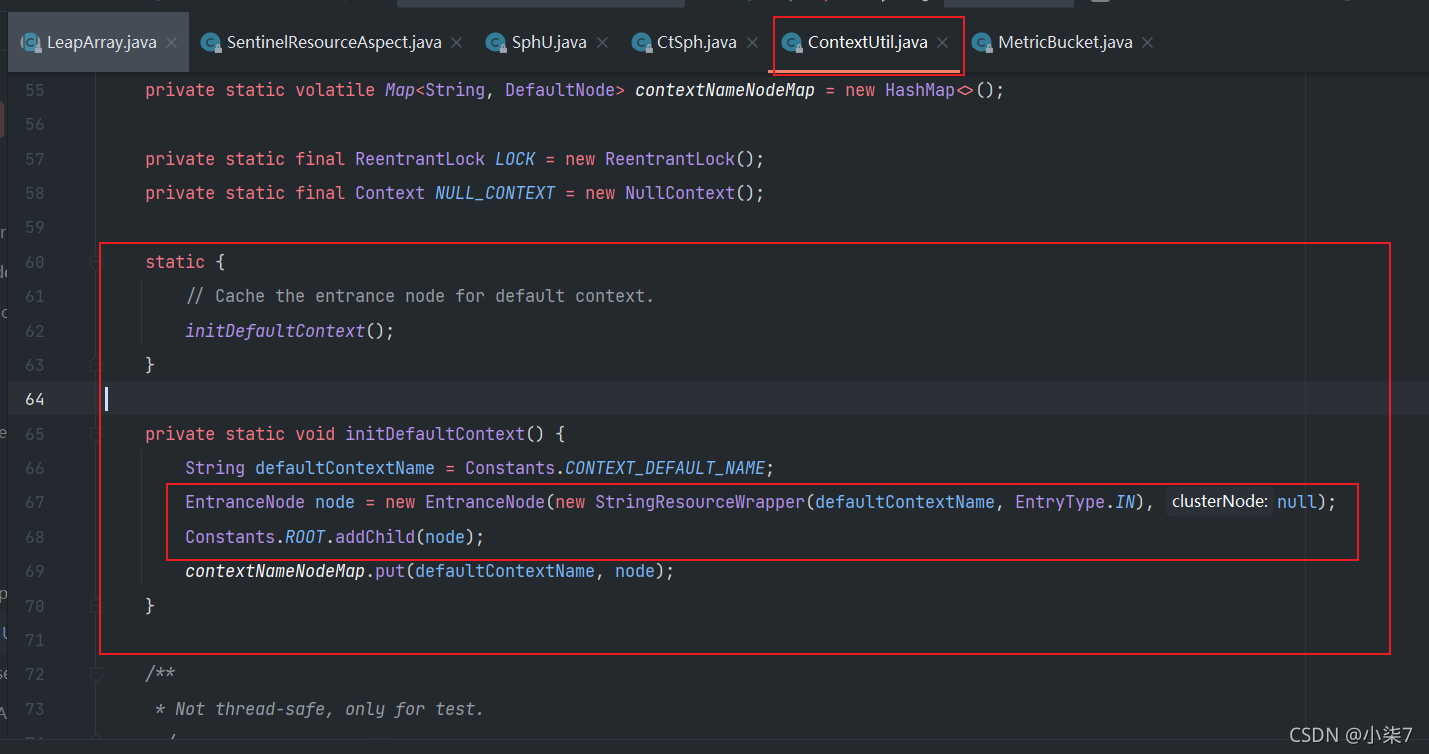Open the SentinelResourceAspect.java tab
The height and width of the screenshot is (754, 1429).
[333, 42]
